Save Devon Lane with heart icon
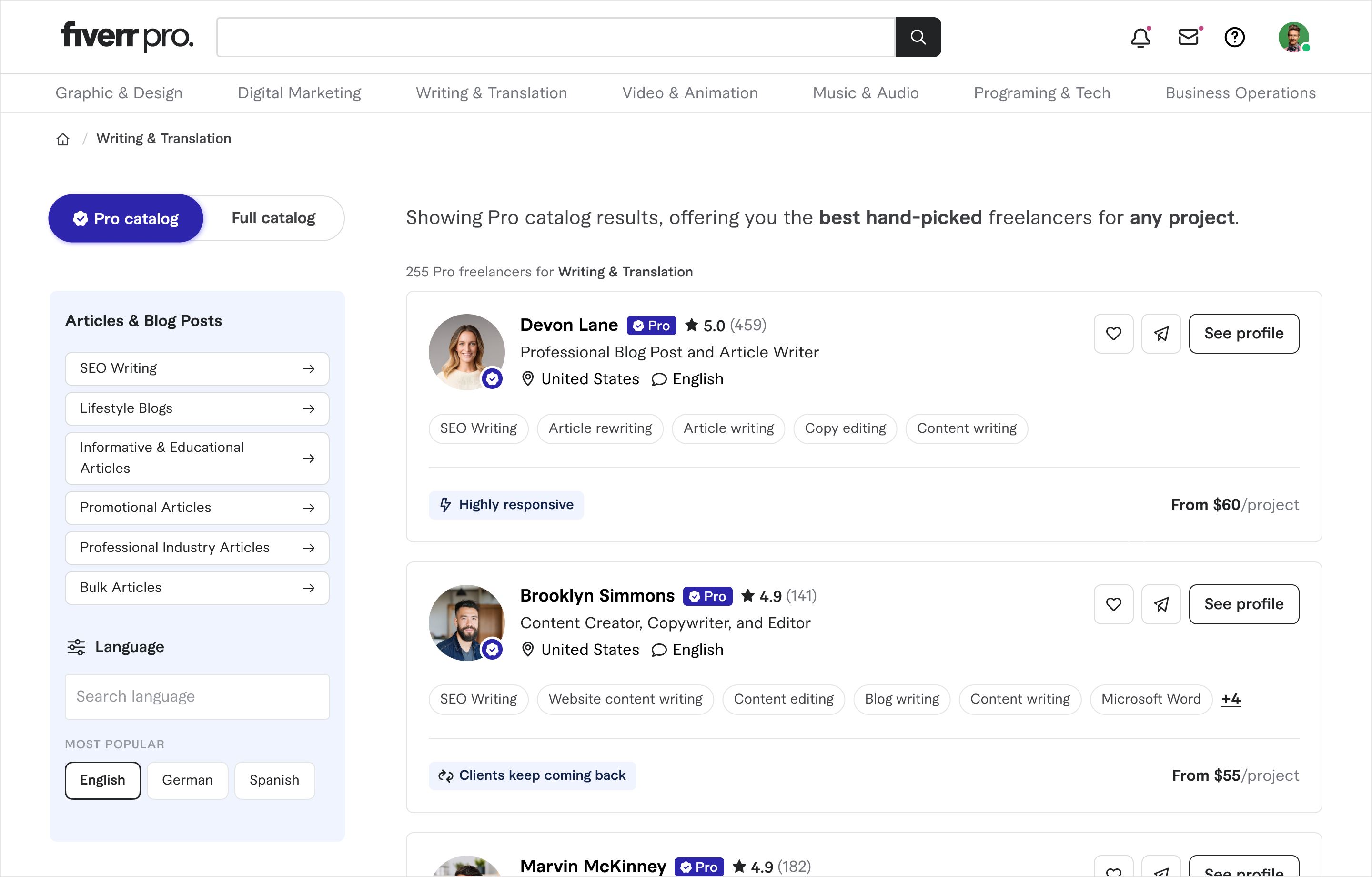1372x877 pixels. point(1113,334)
